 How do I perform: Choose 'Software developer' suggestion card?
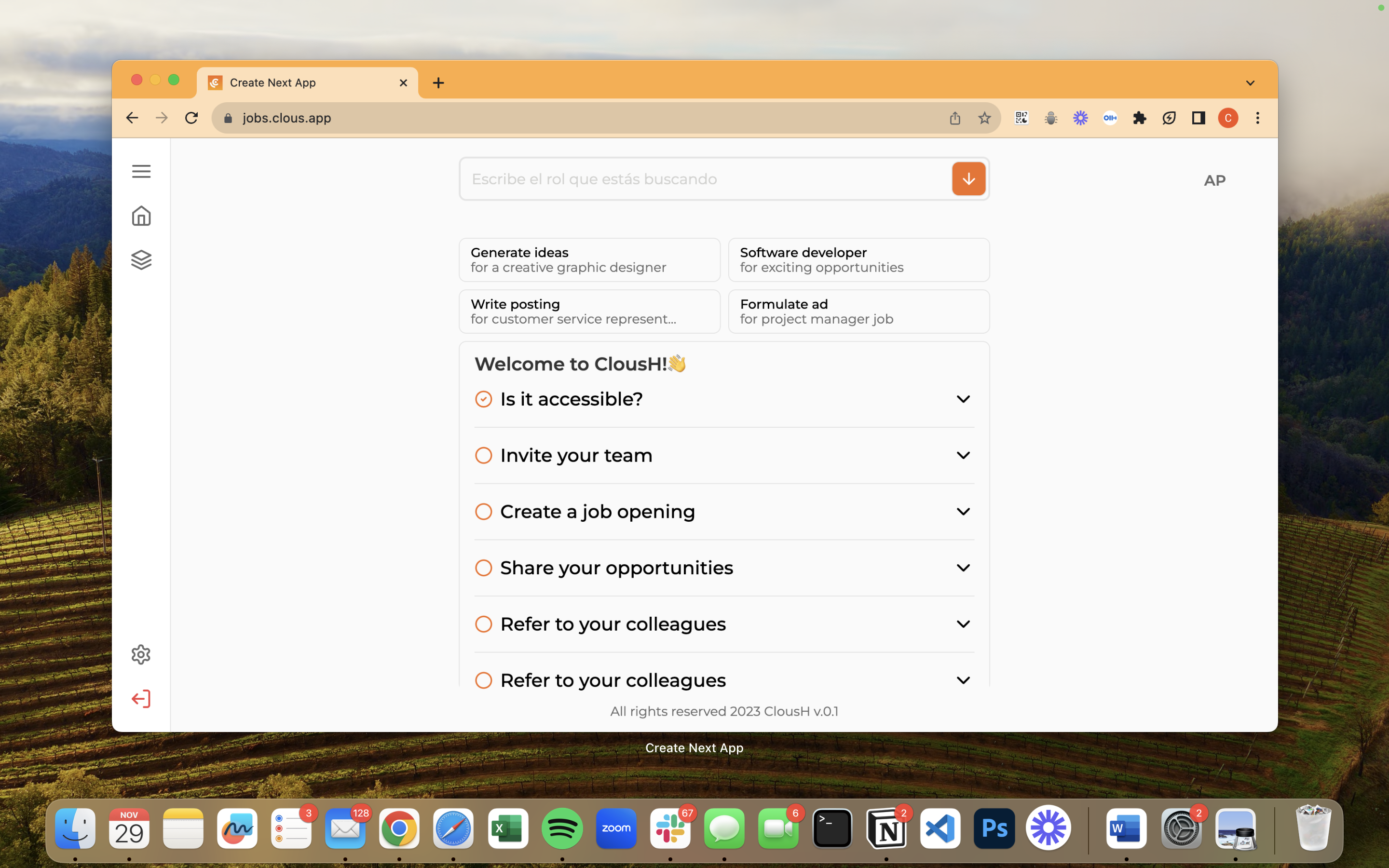click(x=858, y=260)
